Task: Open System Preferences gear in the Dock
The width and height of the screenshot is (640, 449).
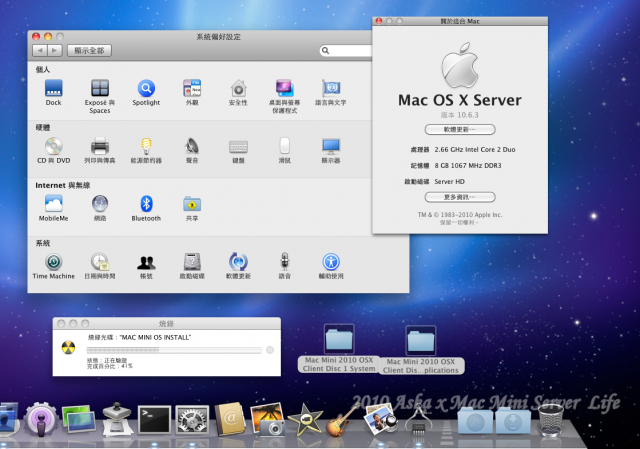Action: click(x=192, y=420)
